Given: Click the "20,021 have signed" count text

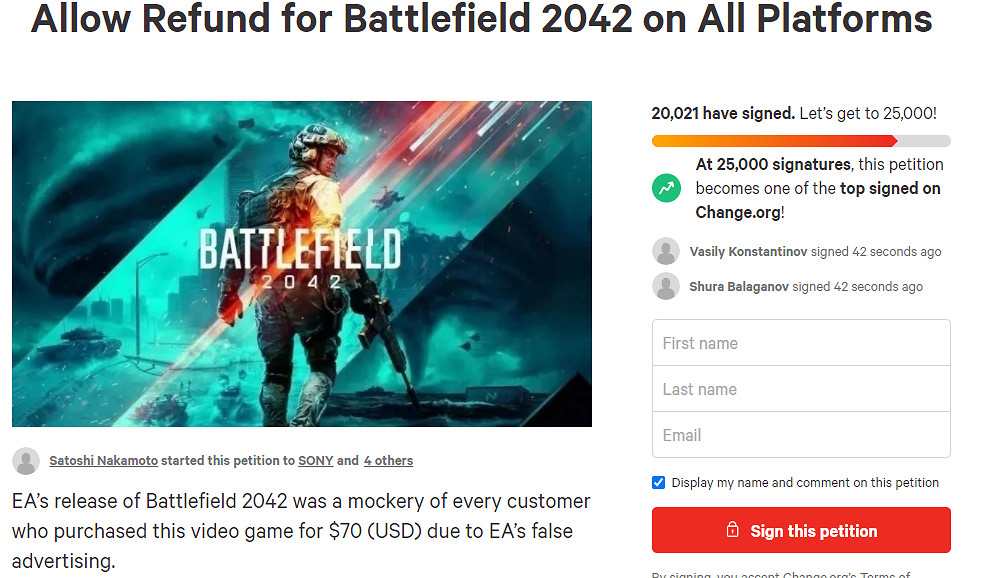Looking at the screenshot, I should click(723, 114).
